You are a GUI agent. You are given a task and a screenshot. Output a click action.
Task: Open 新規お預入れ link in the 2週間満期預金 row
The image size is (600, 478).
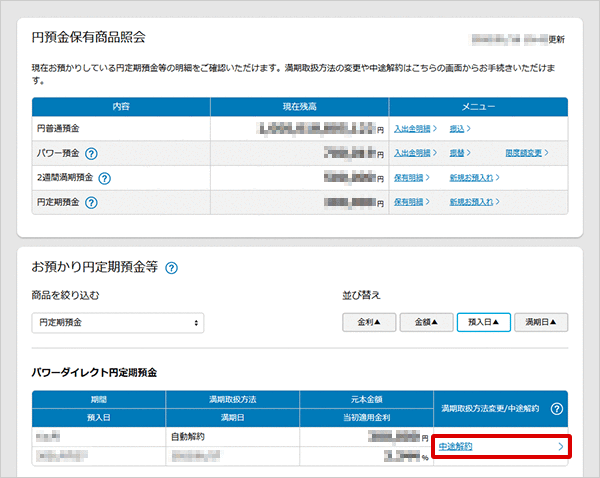(x=474, y=178)
